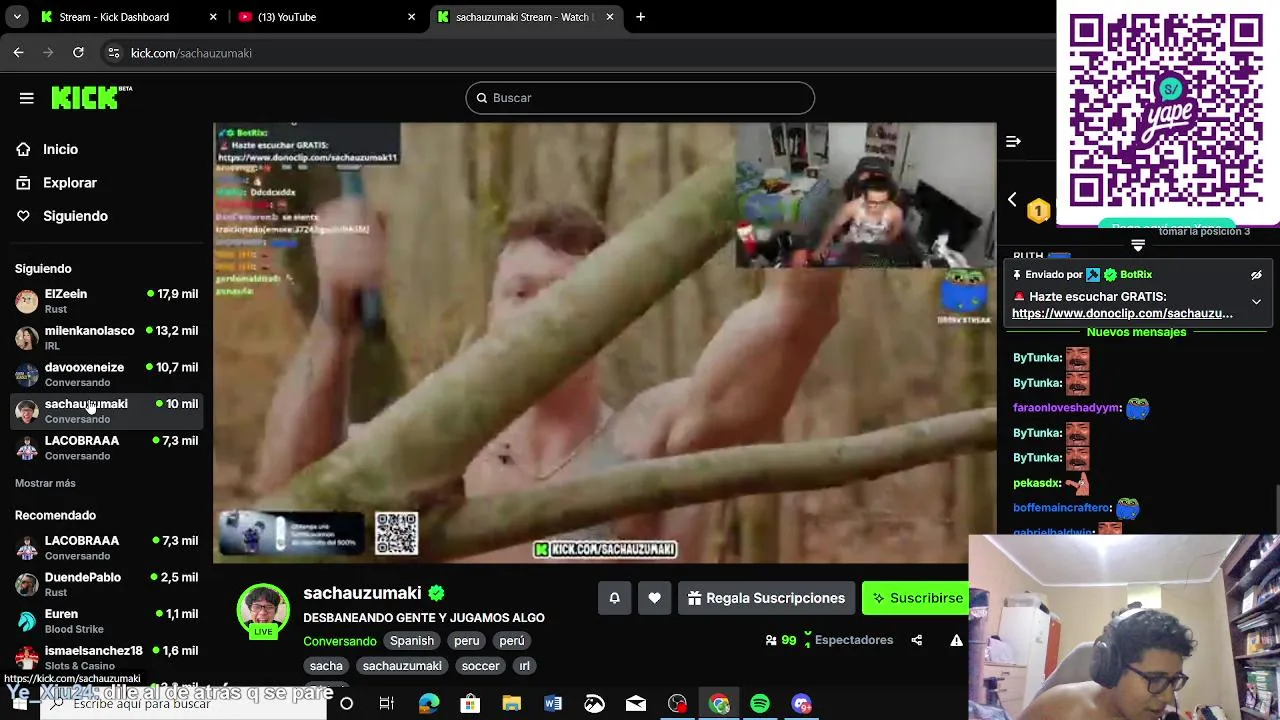Open Mail app from taskbar
This screenshot has height=720, width=1280.
coord(636,704)
